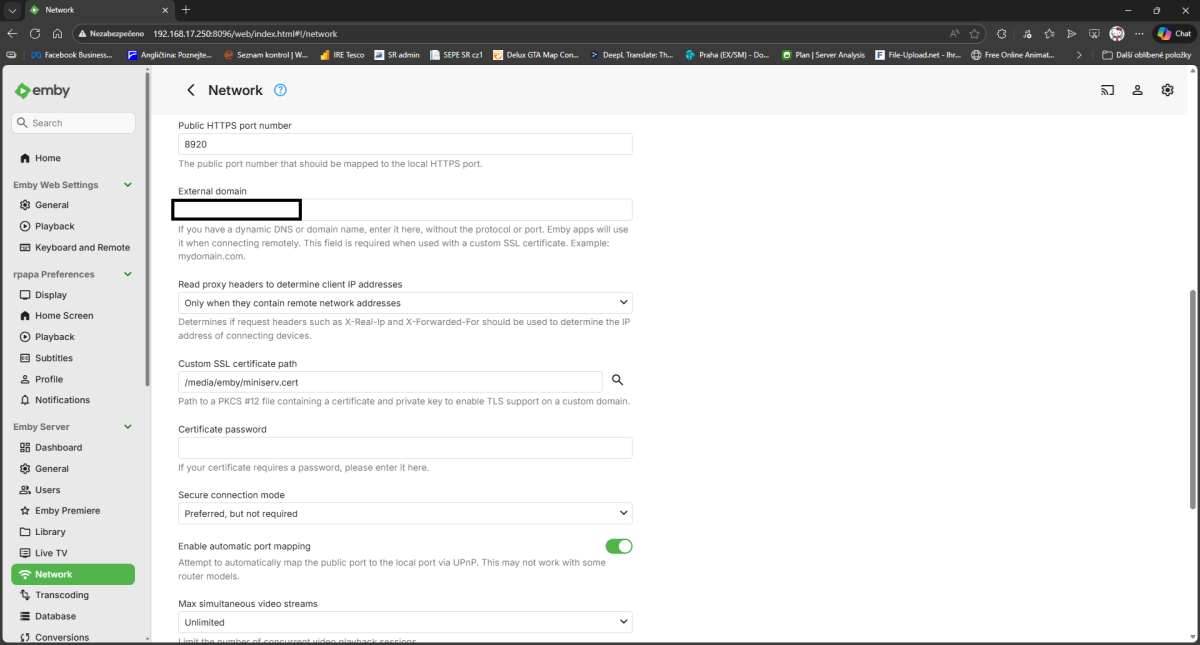Image resolution: width=1200 pixels, height=645 pixels.
Task: Click the External domain input field
Action: coord(400,209)
